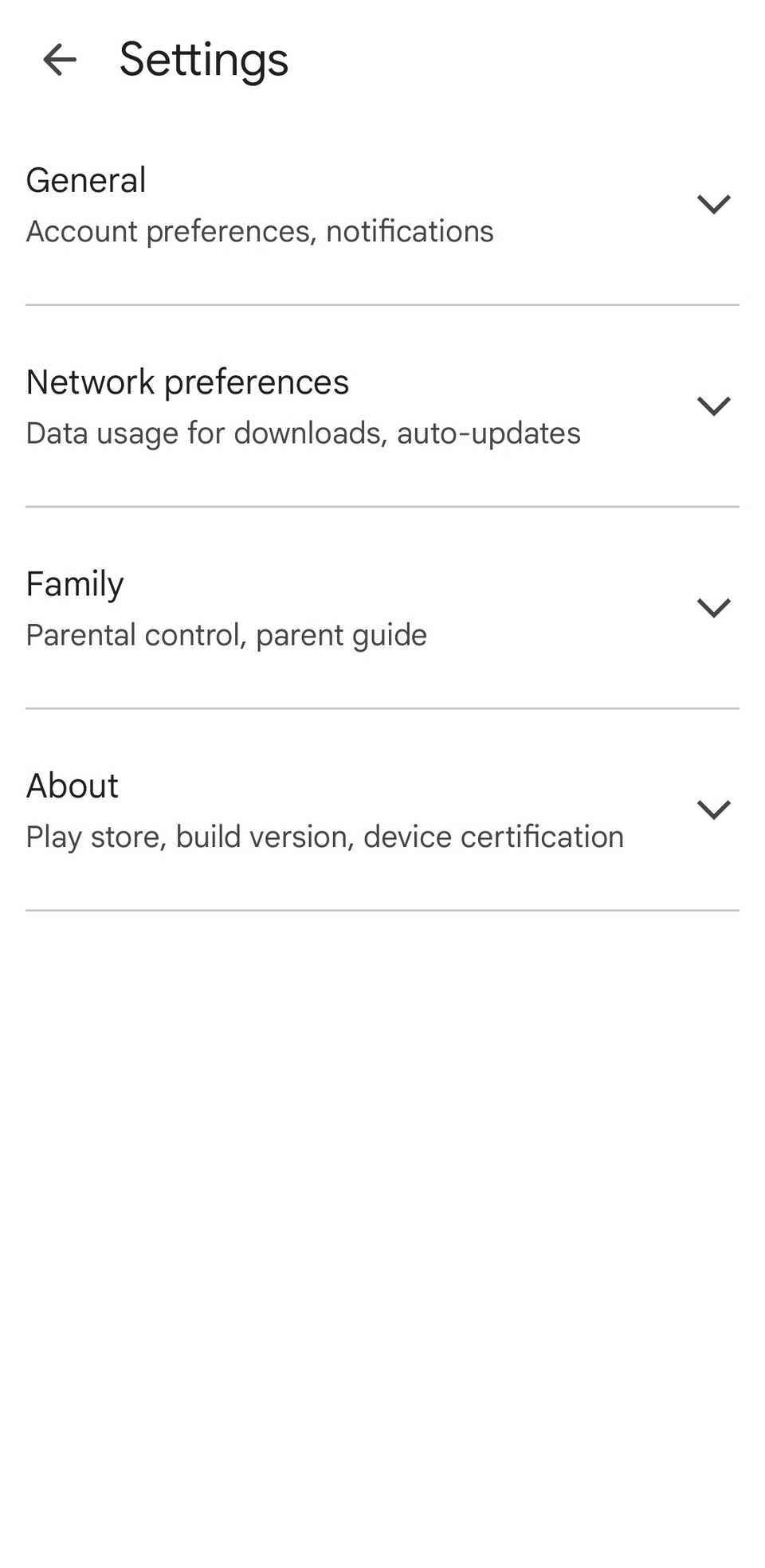The image size is (765, 1568).
Task: Click Play store, build version text
Action: click(324, 836)
